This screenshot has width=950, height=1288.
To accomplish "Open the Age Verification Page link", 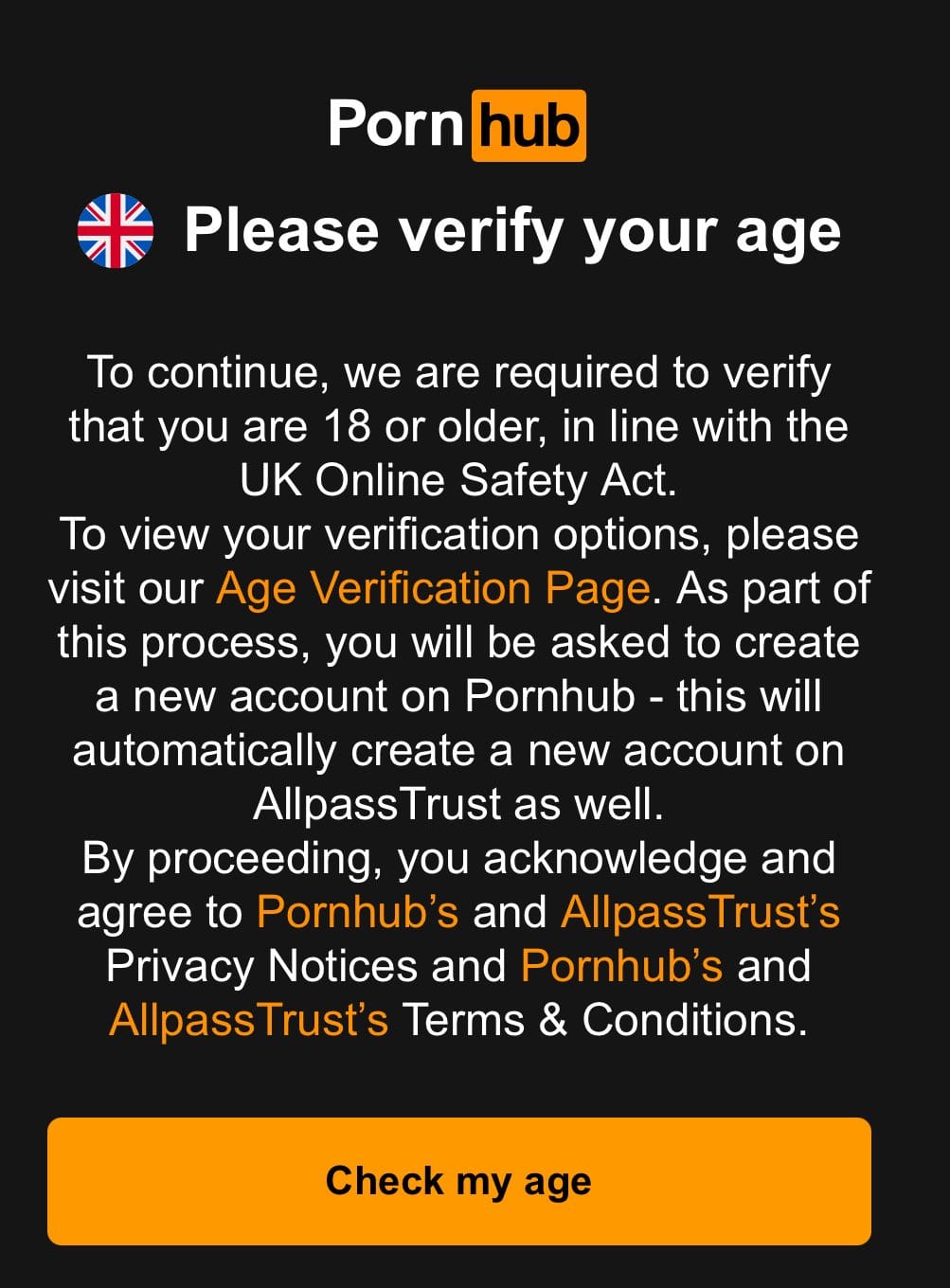I will click(x=433, y=588).
